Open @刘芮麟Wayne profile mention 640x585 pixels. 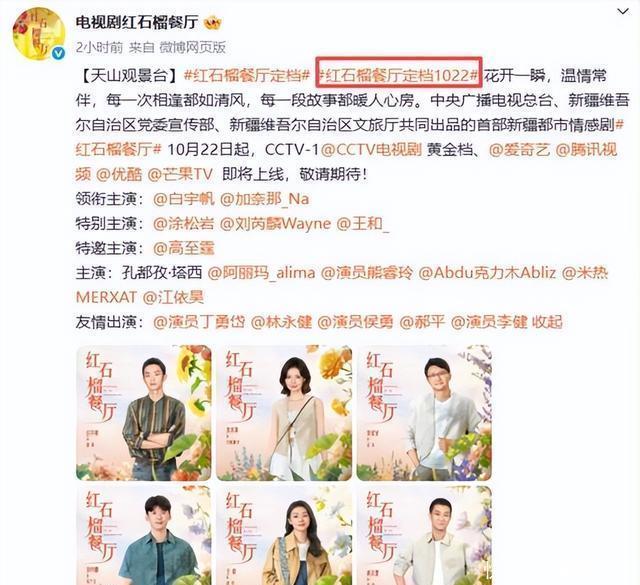[276, 223]
